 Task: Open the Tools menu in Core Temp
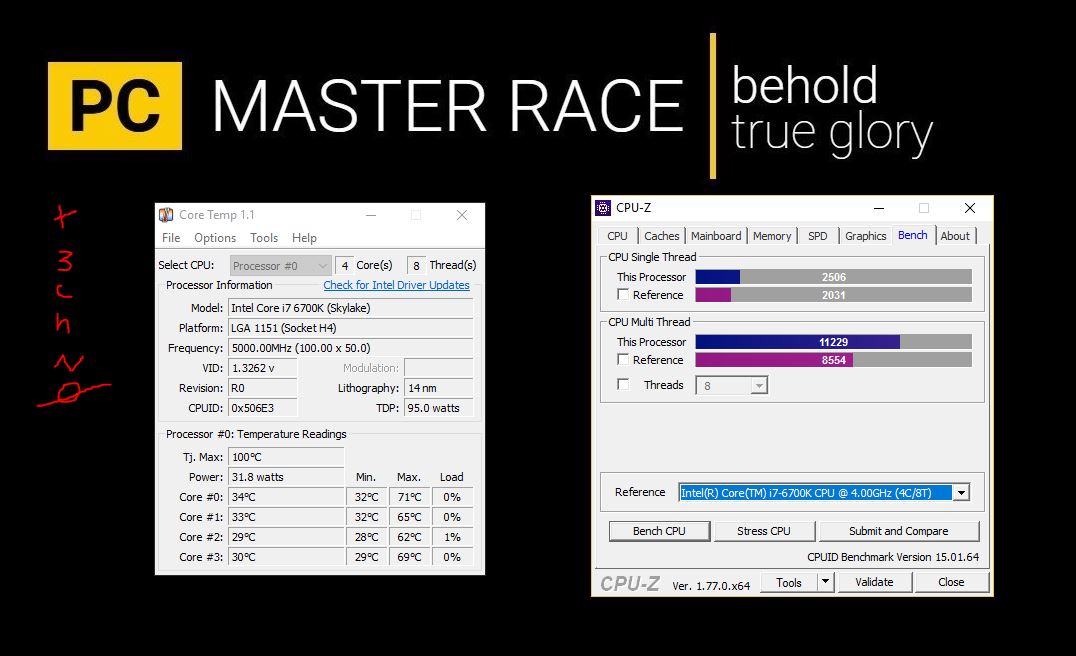coord(264,237)
